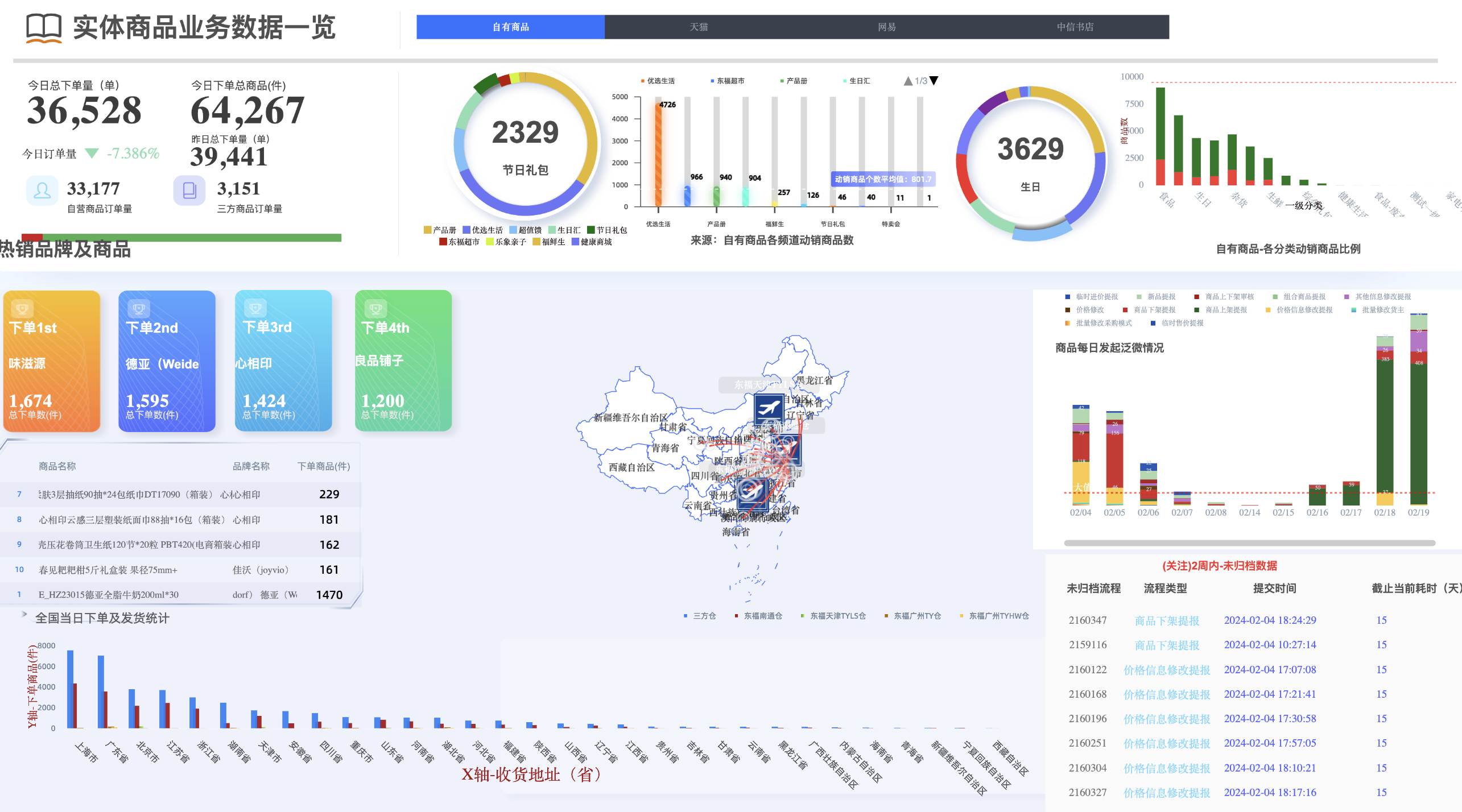Open the 中信书店 tab
1462x812 pixels.
tap(1075, 27)
